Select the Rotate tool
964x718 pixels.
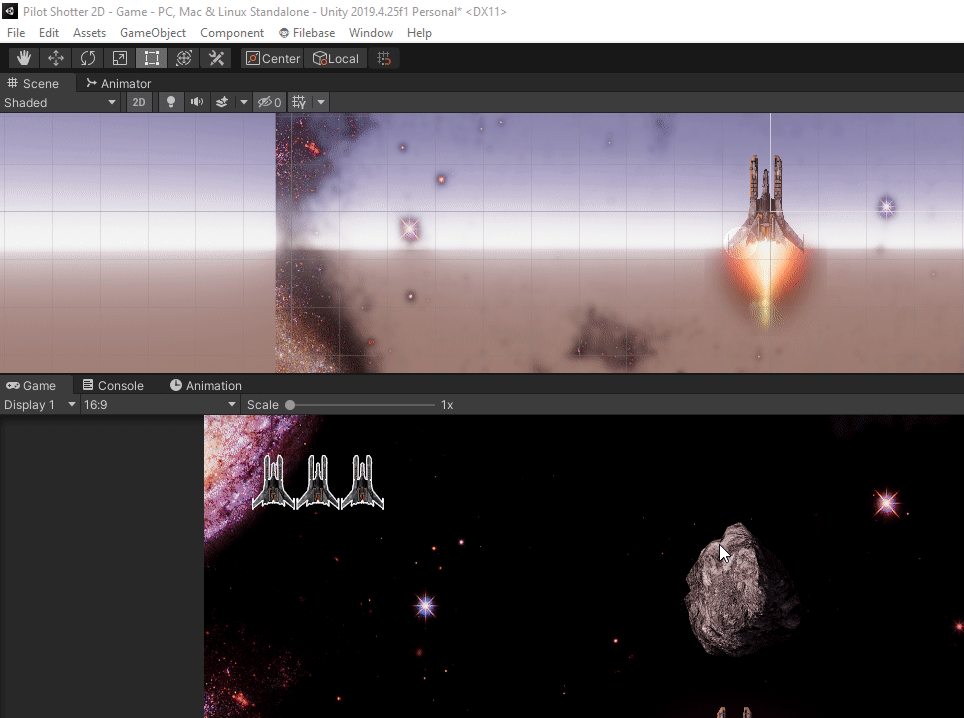(x=88, y=58)
